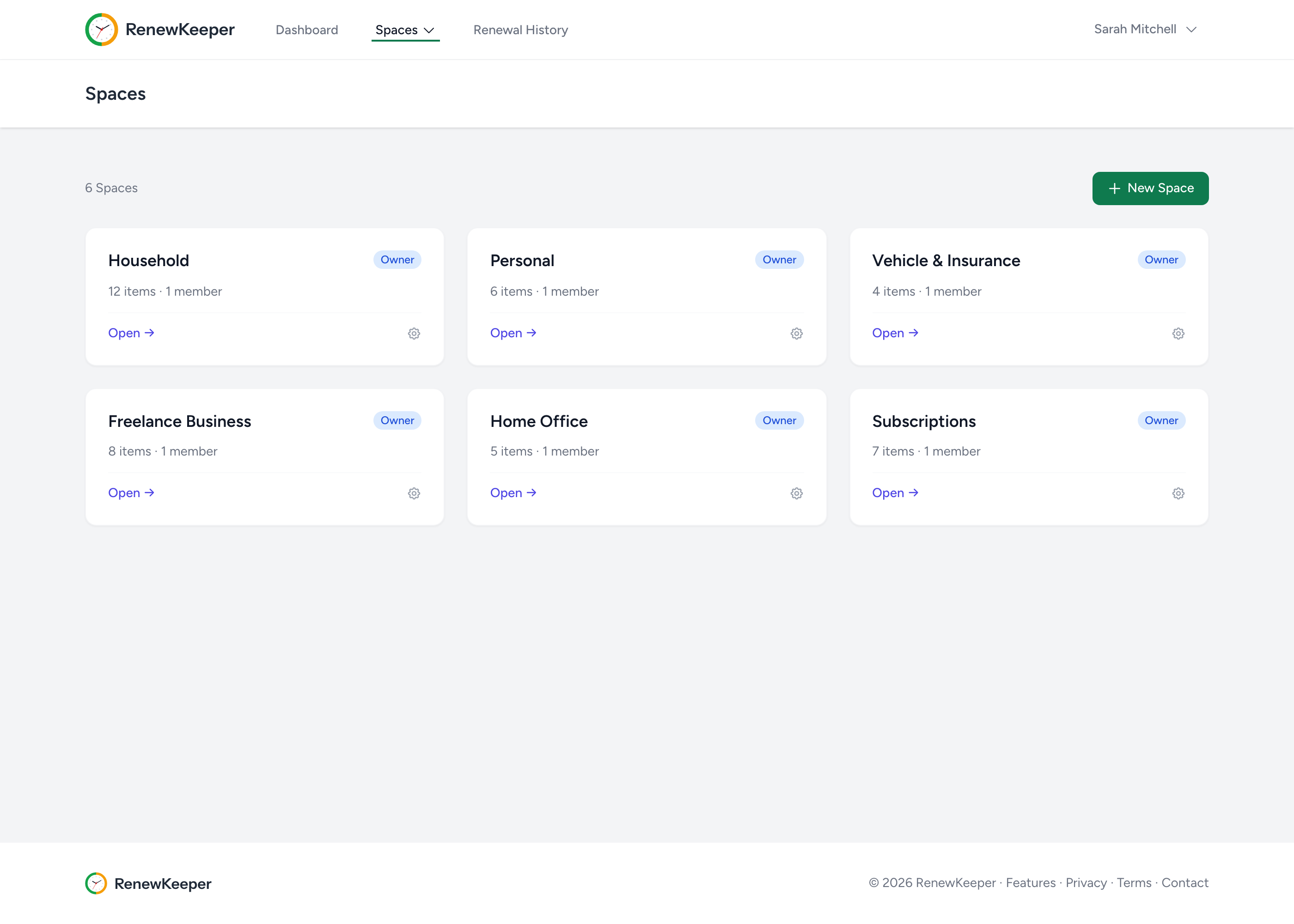Click '12 items · 1 member' text
This screenshot has height=924, width=1294.
(x=165, y=292)
